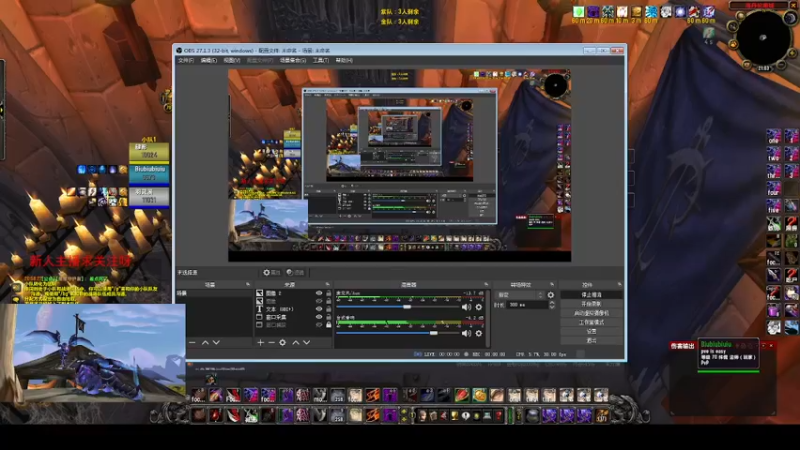800x450 pixels.
Task: Click the "one" macro button on the side action bar
Action: click(x=774, y=137)
